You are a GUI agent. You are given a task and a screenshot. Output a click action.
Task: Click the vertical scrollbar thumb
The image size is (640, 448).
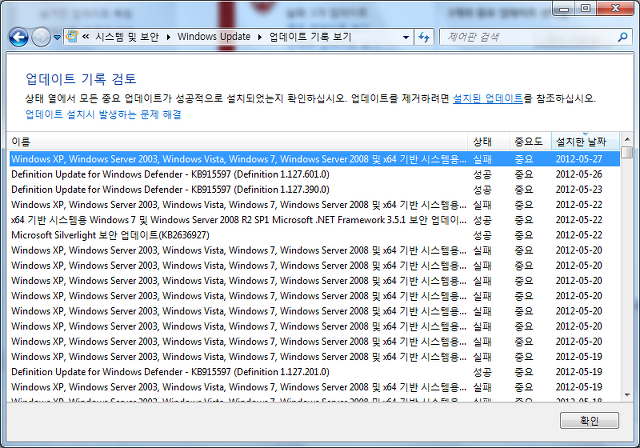click(627, 153)
